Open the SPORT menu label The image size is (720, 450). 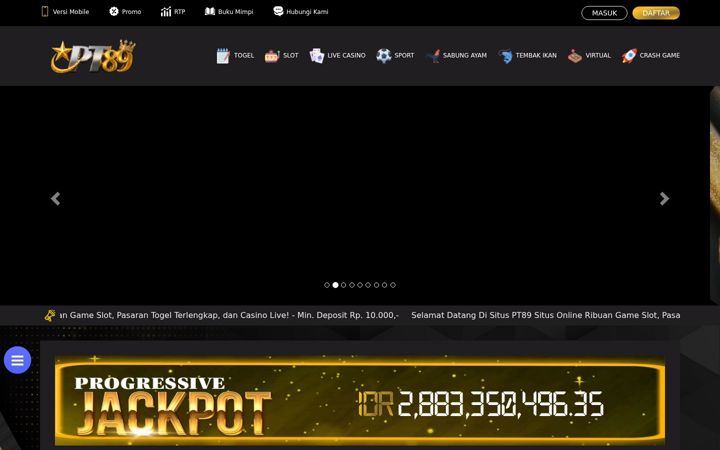(x=404, y=56)
